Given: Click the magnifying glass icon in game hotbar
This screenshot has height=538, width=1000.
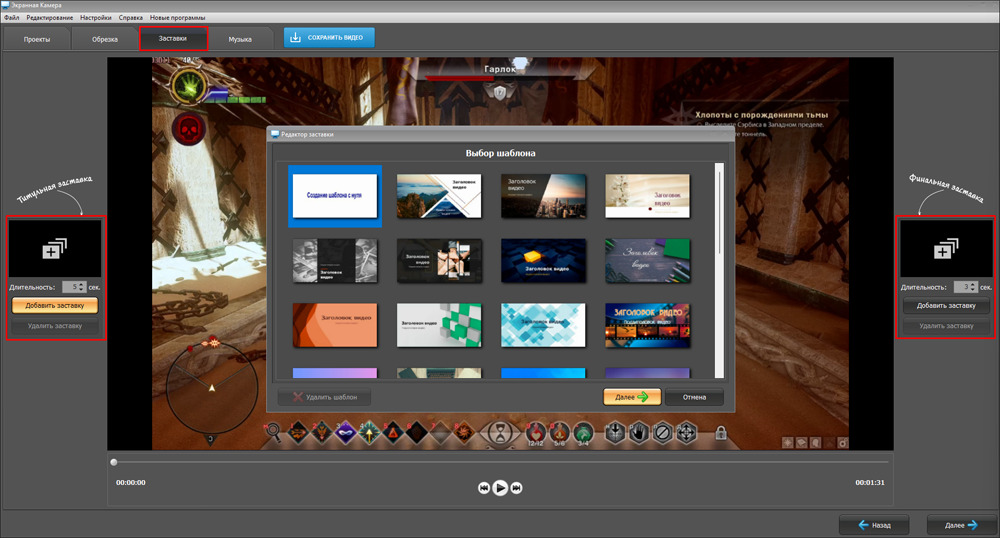Looking at the screenshot, I should [273, 432].
